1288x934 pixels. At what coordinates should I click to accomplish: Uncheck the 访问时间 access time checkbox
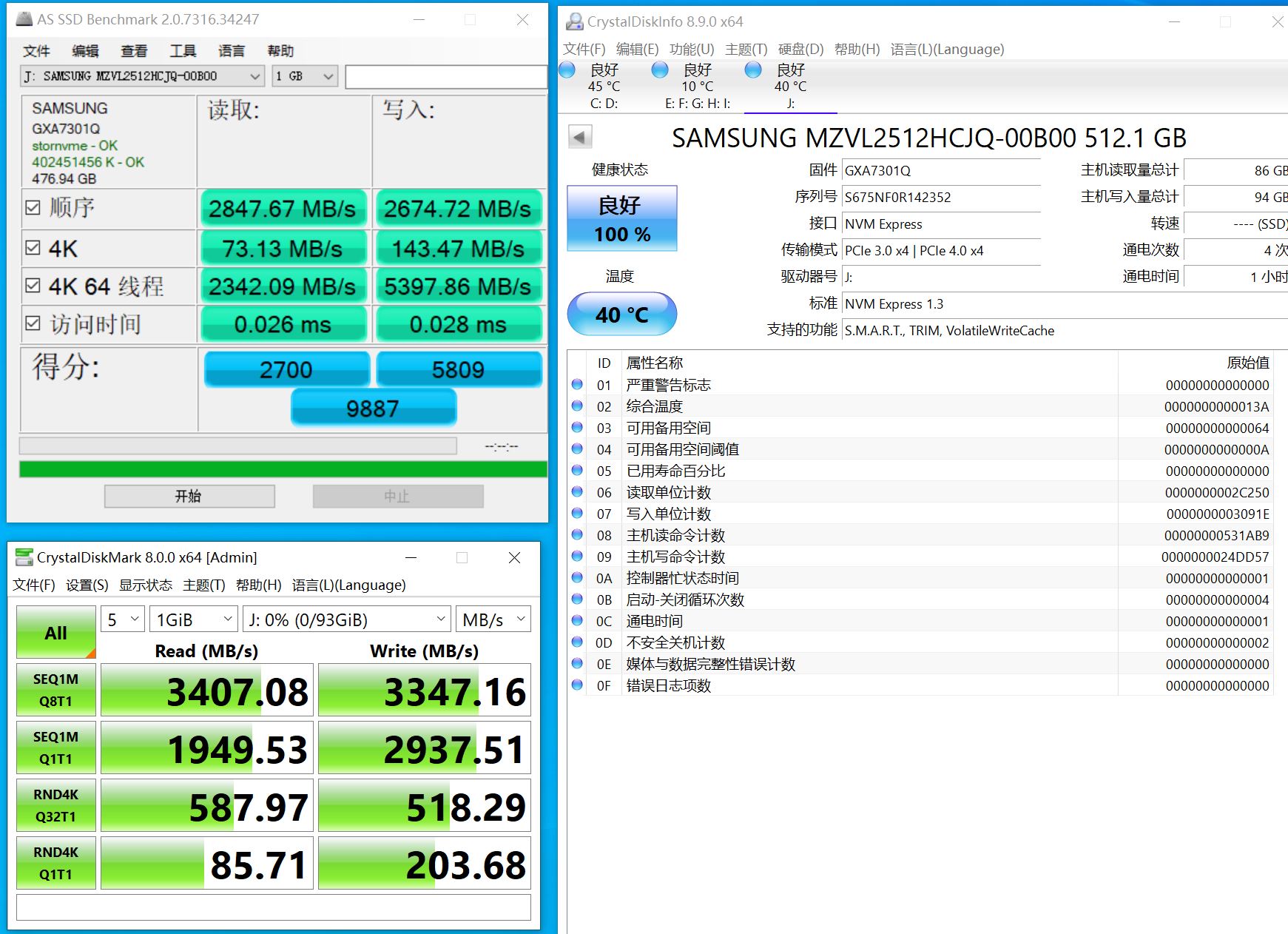click(x=33, y=323)
